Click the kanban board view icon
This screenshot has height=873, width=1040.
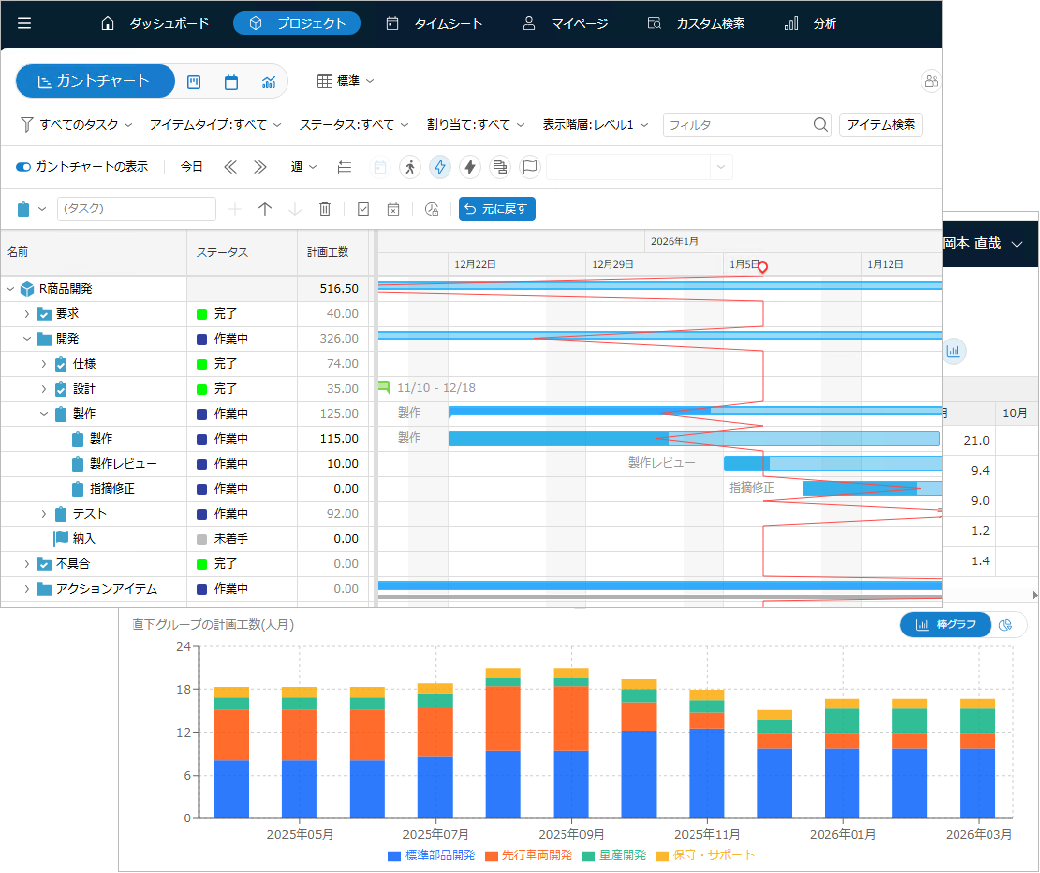[x=195, y=82]
